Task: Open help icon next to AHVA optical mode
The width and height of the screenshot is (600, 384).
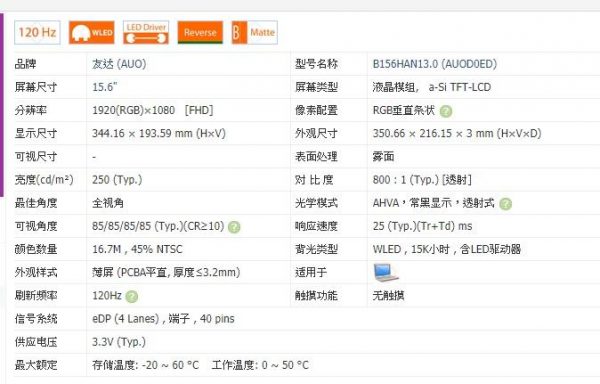Action: [505, 204]
